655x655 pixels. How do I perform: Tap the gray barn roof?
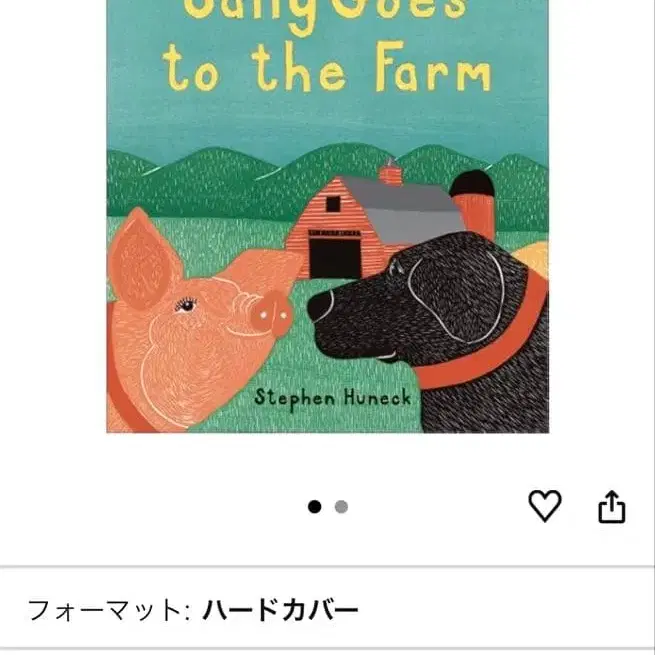click(x=401, y=209)
